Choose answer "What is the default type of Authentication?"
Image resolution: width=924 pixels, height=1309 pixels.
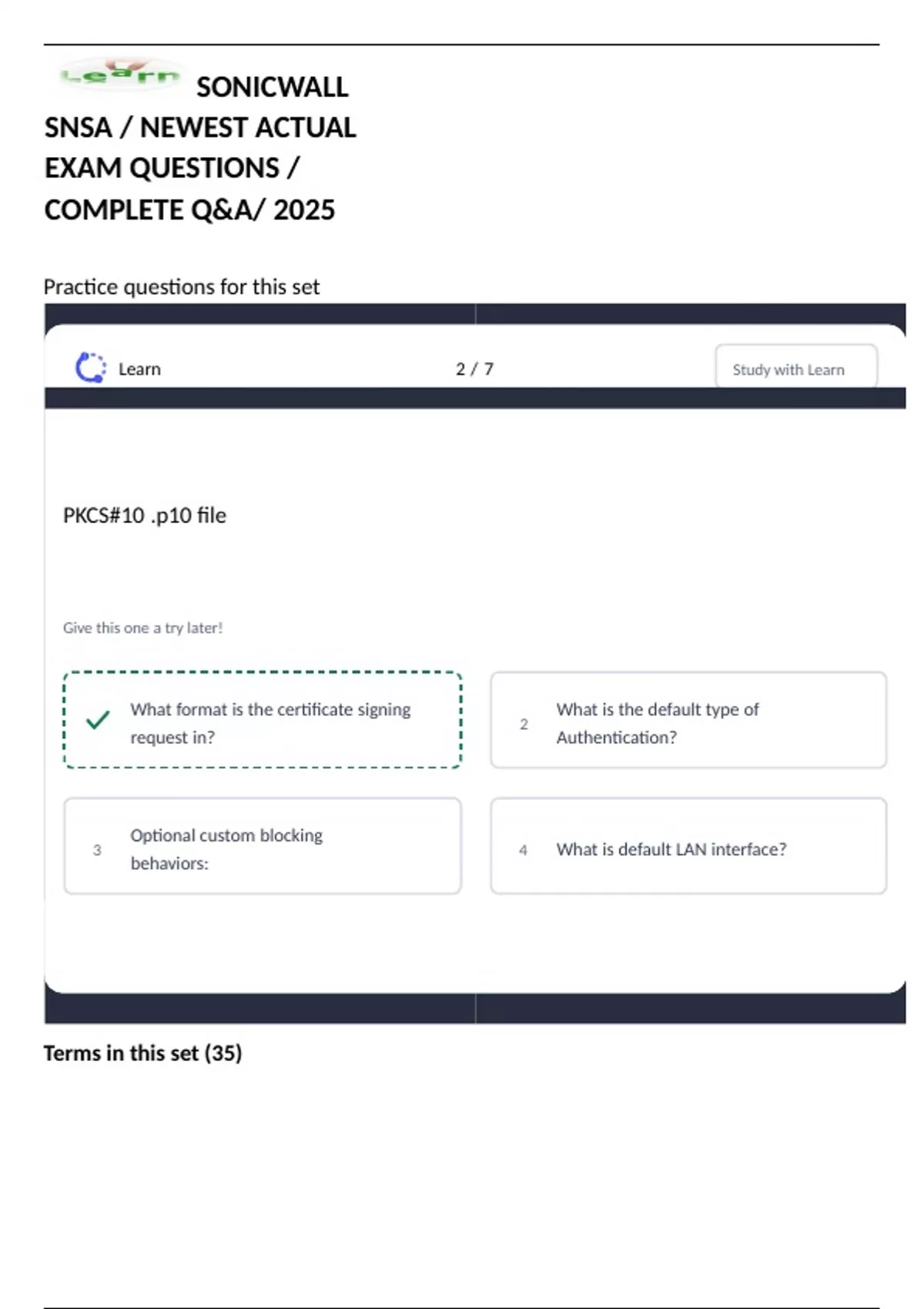pos(657,723)
